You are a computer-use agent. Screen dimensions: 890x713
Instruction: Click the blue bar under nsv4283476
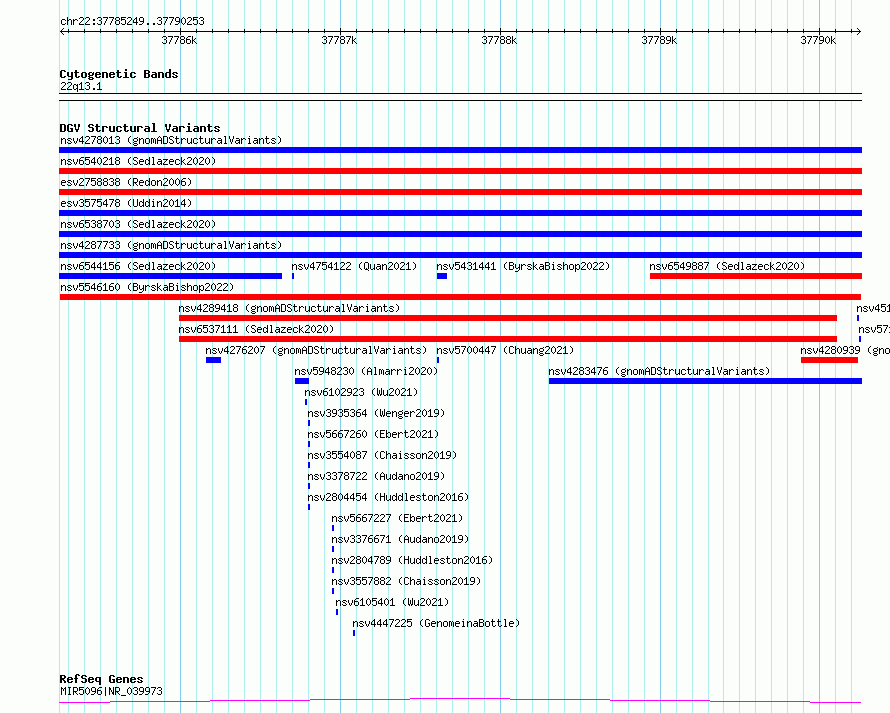click(x=706, y=381)
